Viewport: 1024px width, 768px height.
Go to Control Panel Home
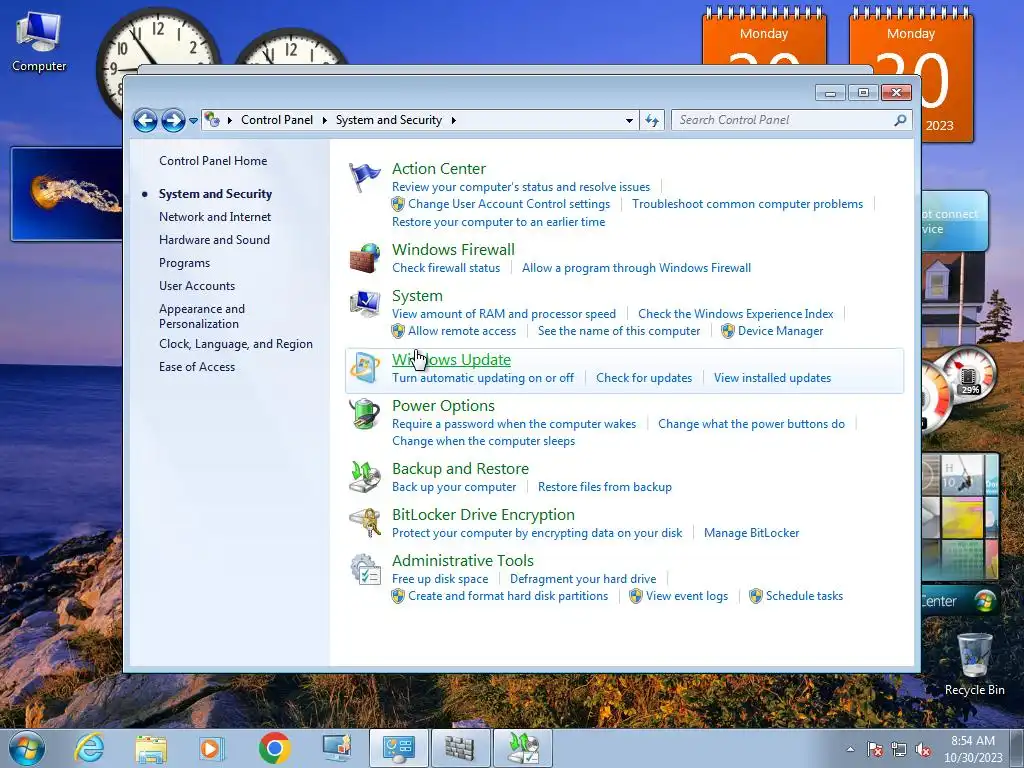(213, 161)
